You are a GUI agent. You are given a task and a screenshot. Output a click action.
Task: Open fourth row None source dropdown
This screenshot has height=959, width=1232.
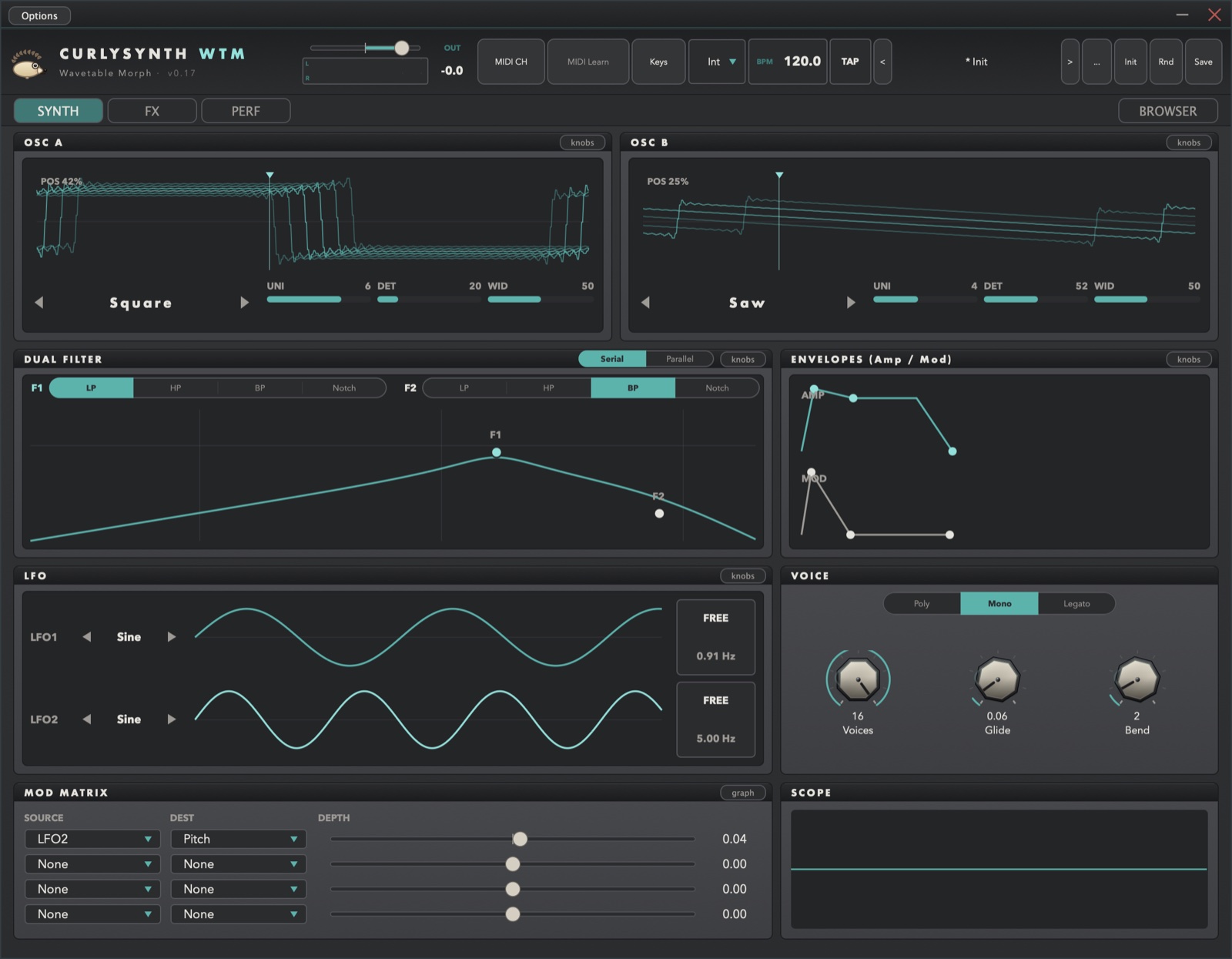point(92,914)
